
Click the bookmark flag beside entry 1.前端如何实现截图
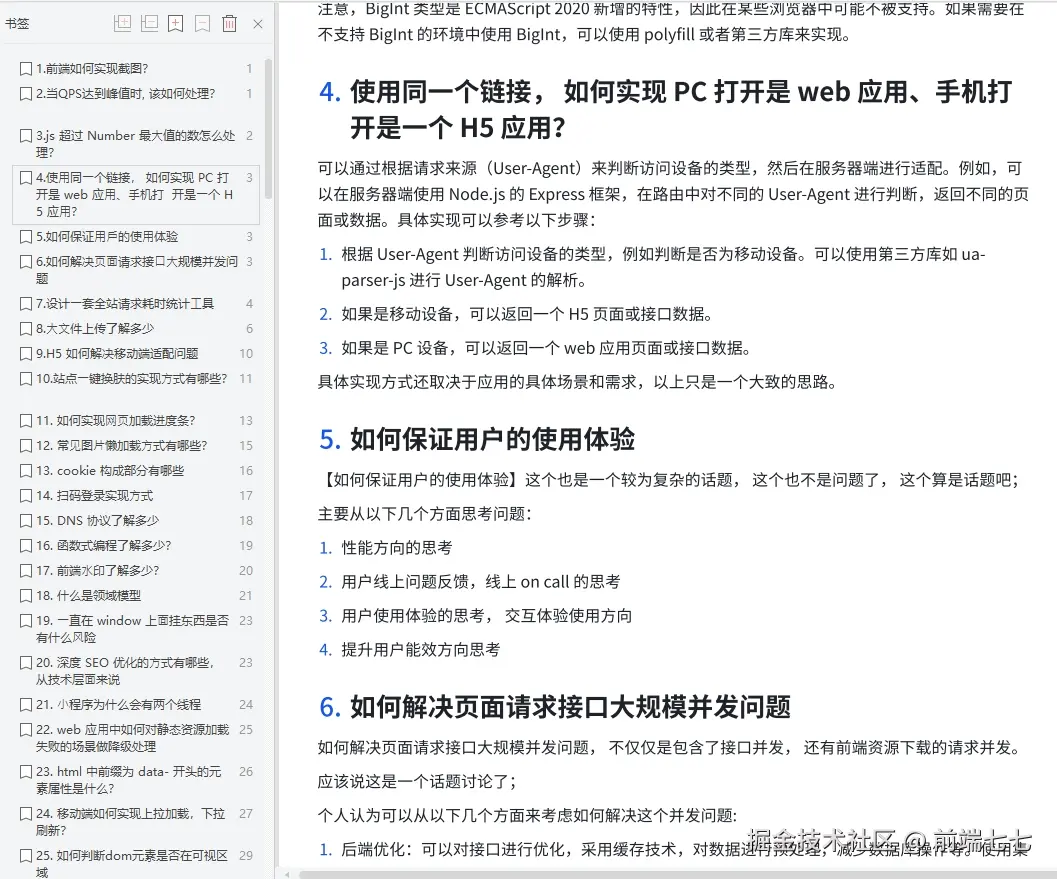(x=24, y=67)
